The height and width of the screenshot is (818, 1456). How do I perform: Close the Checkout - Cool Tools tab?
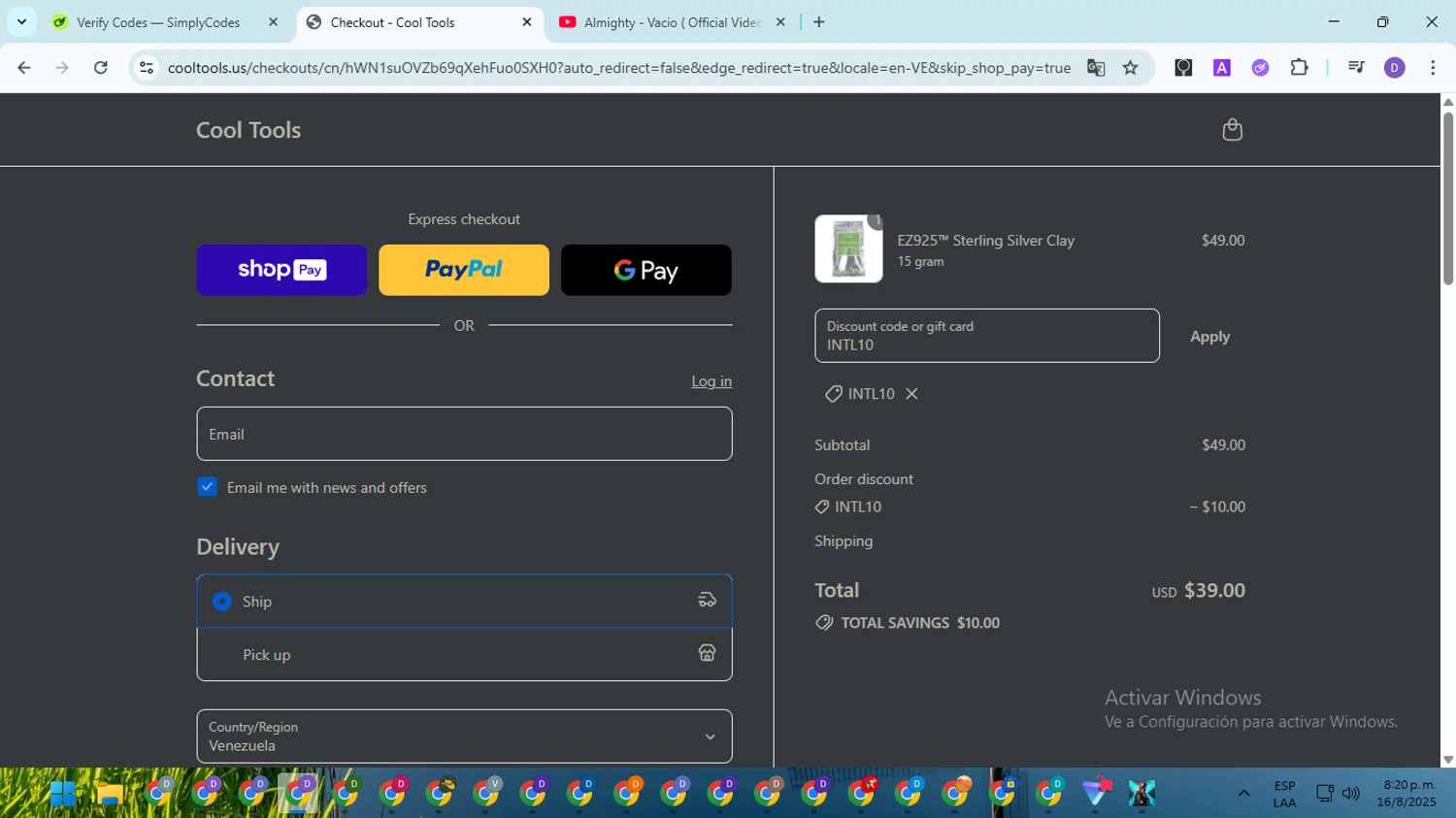pyautogui.click(x=527, y=22)
